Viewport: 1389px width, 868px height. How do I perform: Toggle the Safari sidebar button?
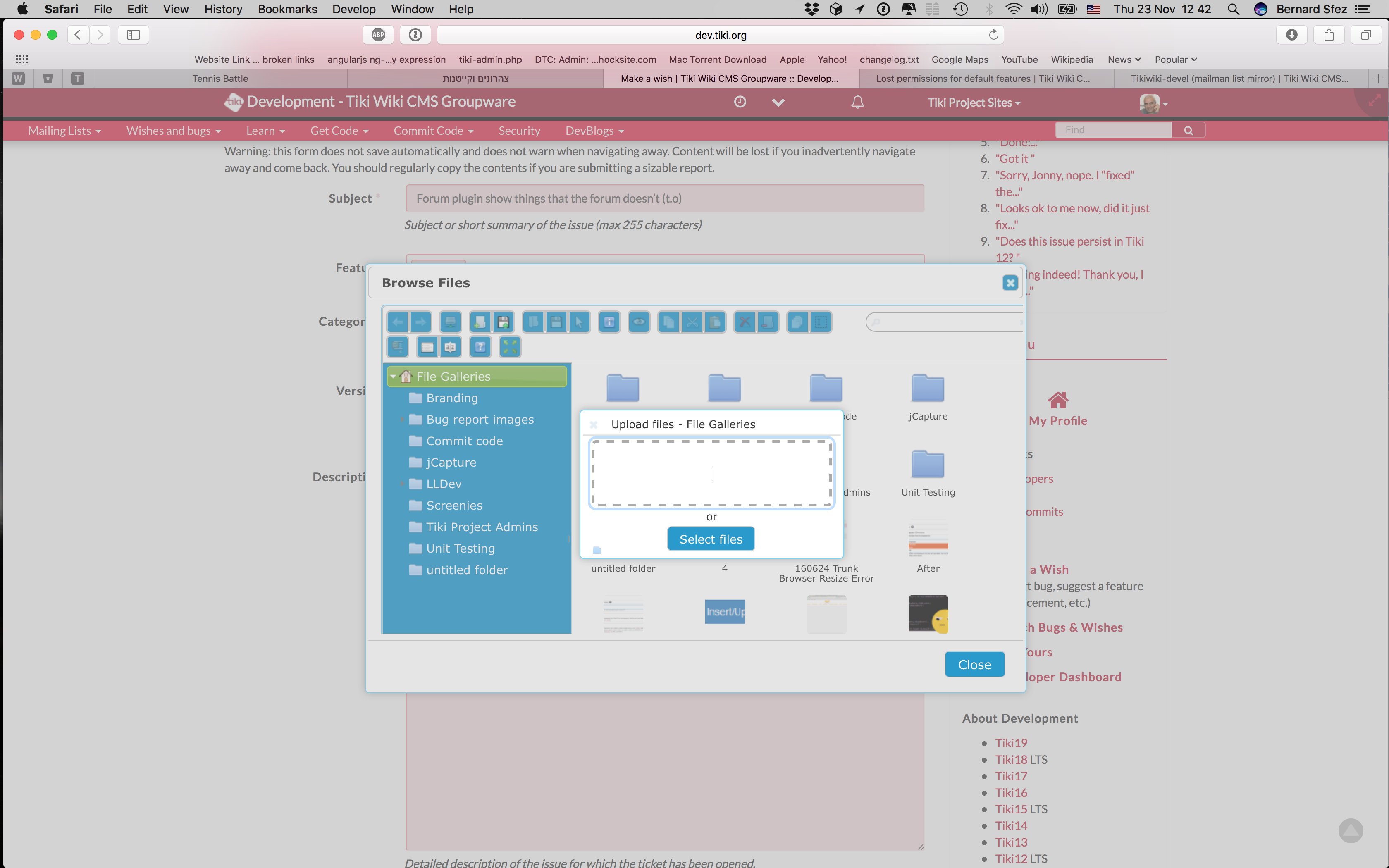(x=133, y=35)
